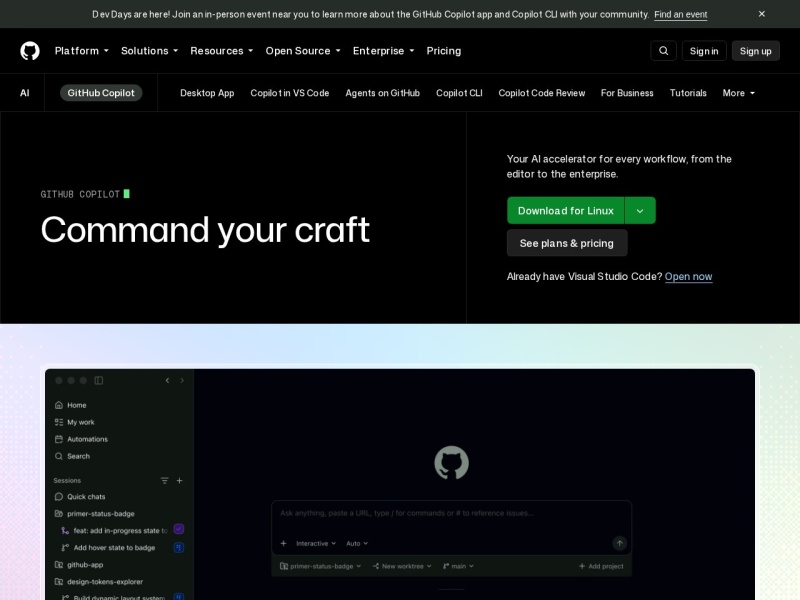The image size is (800, 600).
Task: Click Download for Linux button
Action: (565, 210)
